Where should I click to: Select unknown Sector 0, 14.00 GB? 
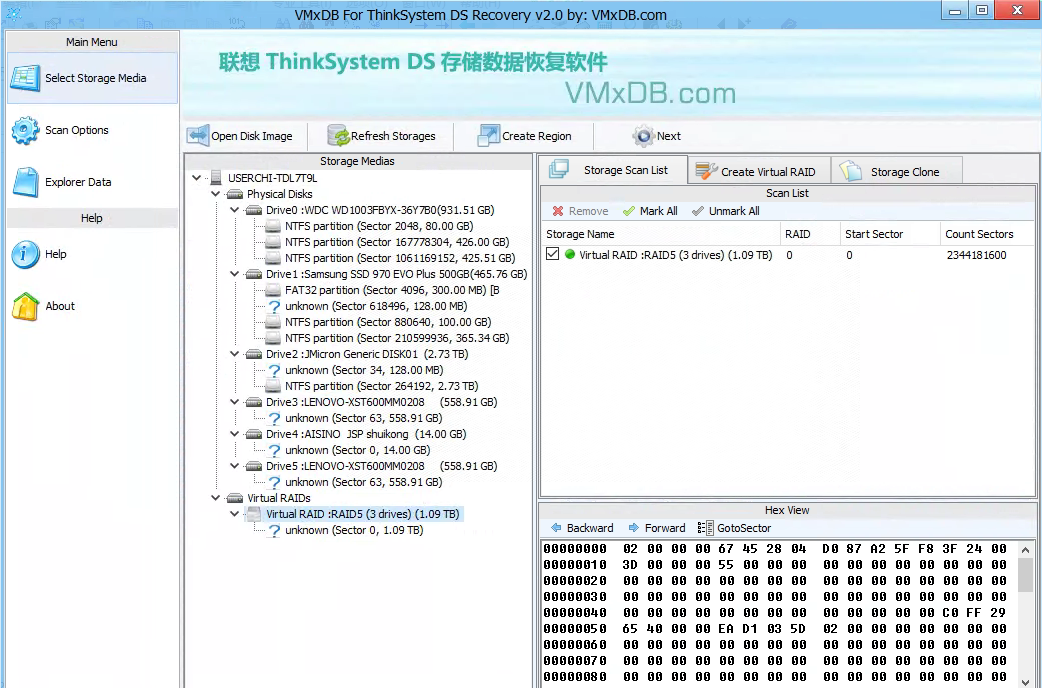(x=358, y=450)
